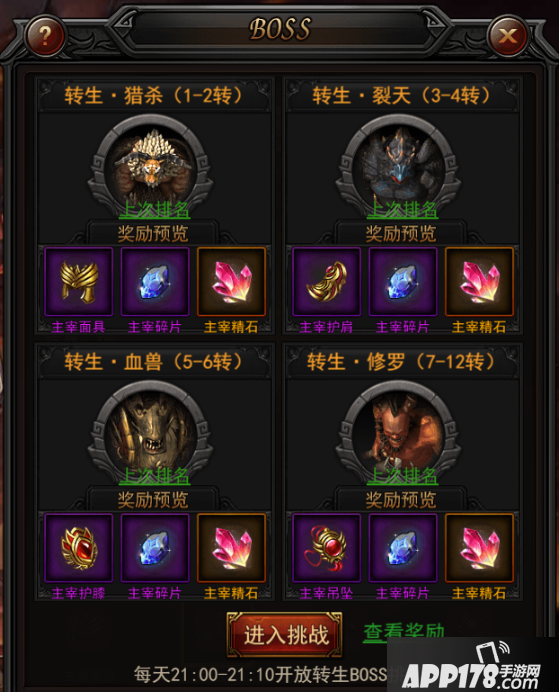Select 主宰碎片 blue crystal under 血兽 boss

click(155, 548)
